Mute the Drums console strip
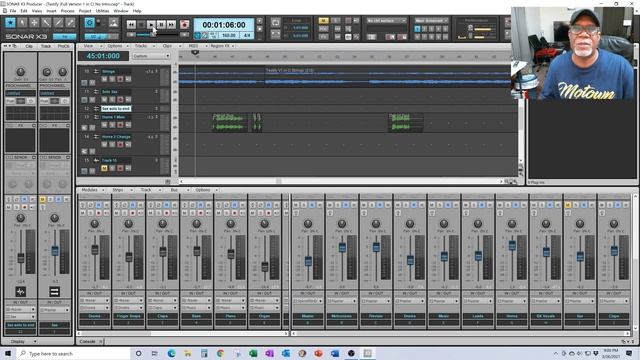Image resolution: width=640 pixels, height=360 pixels. tap(83, 213)
